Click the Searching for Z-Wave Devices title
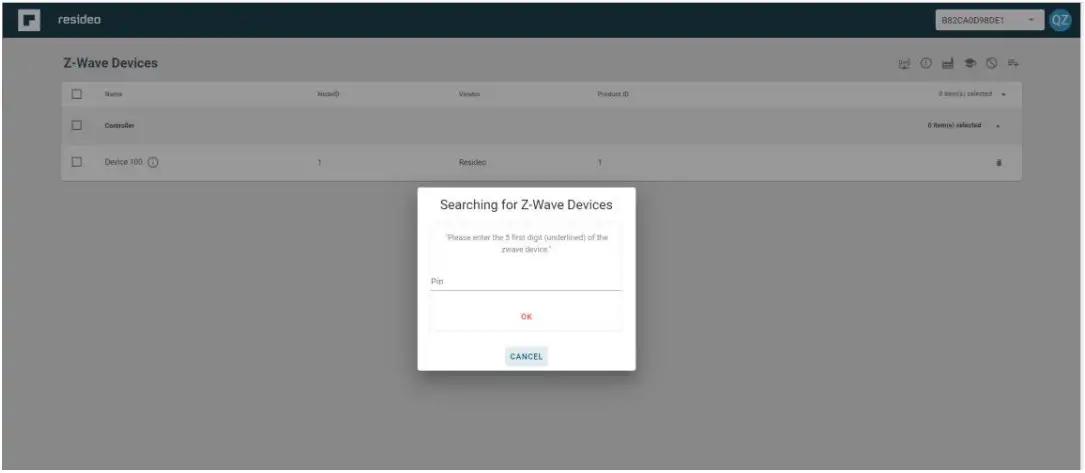 (527, 205)
